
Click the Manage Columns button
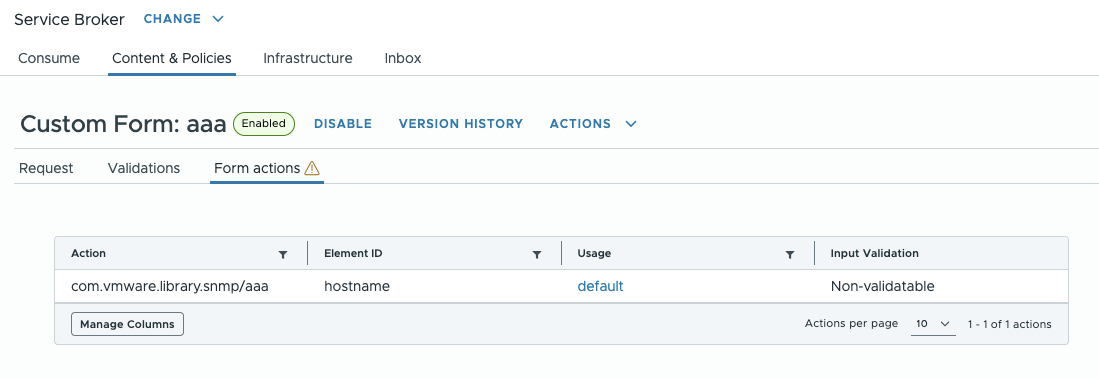pyautogui.click(x=128, y=324)
